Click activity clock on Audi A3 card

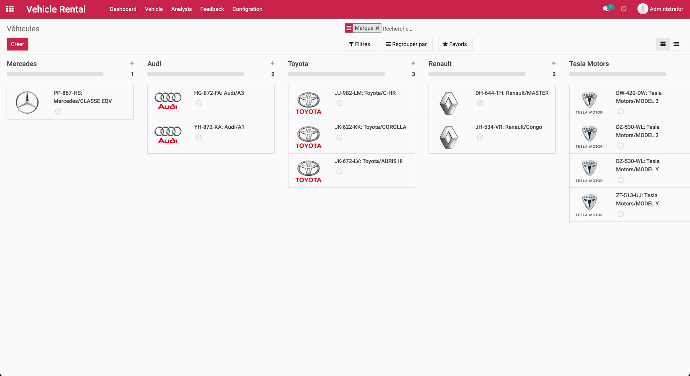(199, 103)
